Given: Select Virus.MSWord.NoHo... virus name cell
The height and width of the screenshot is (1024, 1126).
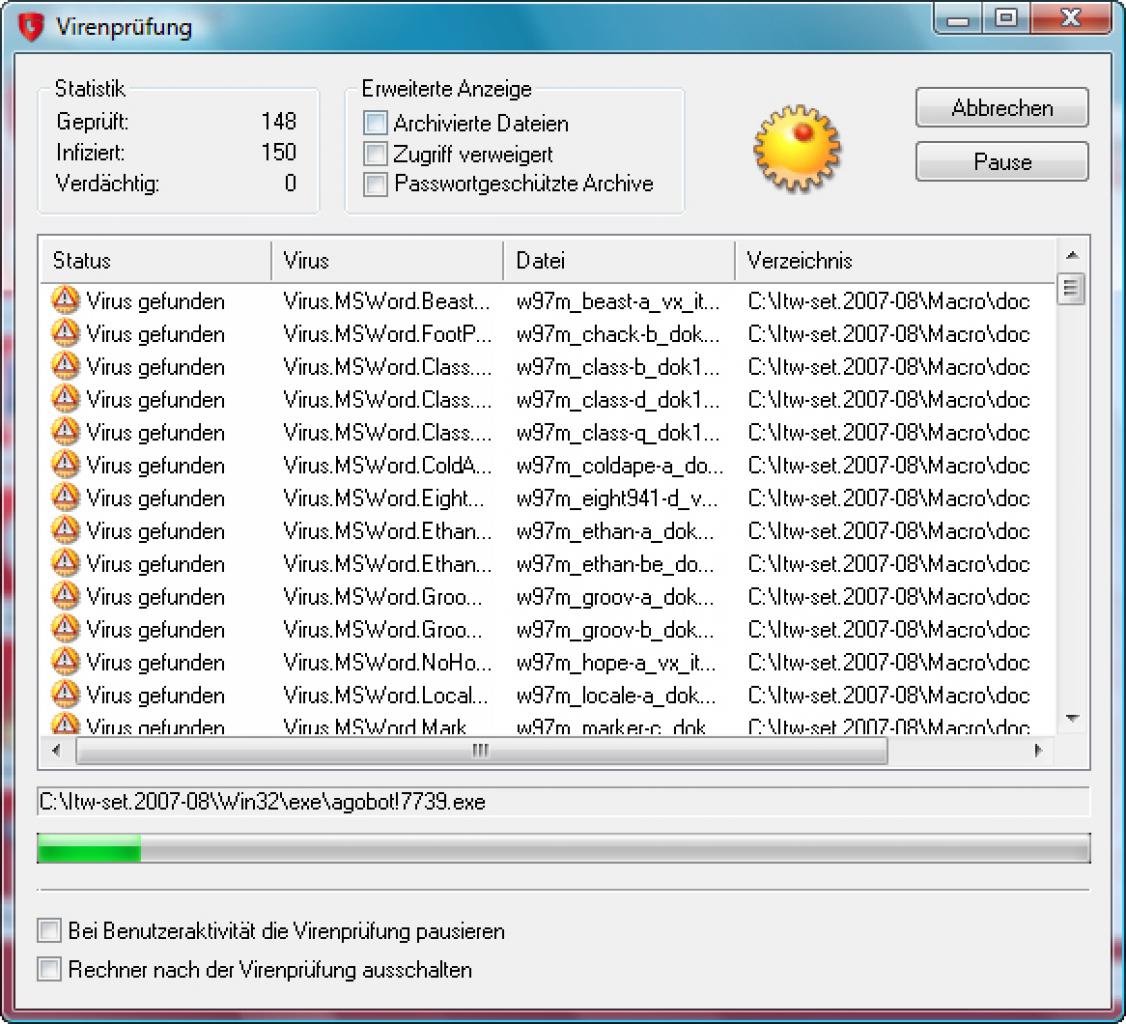Looking at the screenshot, I should click(387, 662).
